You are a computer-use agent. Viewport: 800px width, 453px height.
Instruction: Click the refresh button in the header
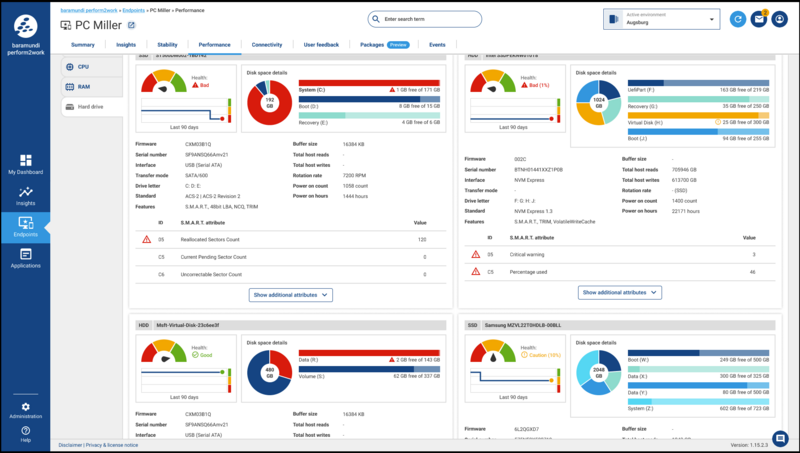tap(738, 19)
